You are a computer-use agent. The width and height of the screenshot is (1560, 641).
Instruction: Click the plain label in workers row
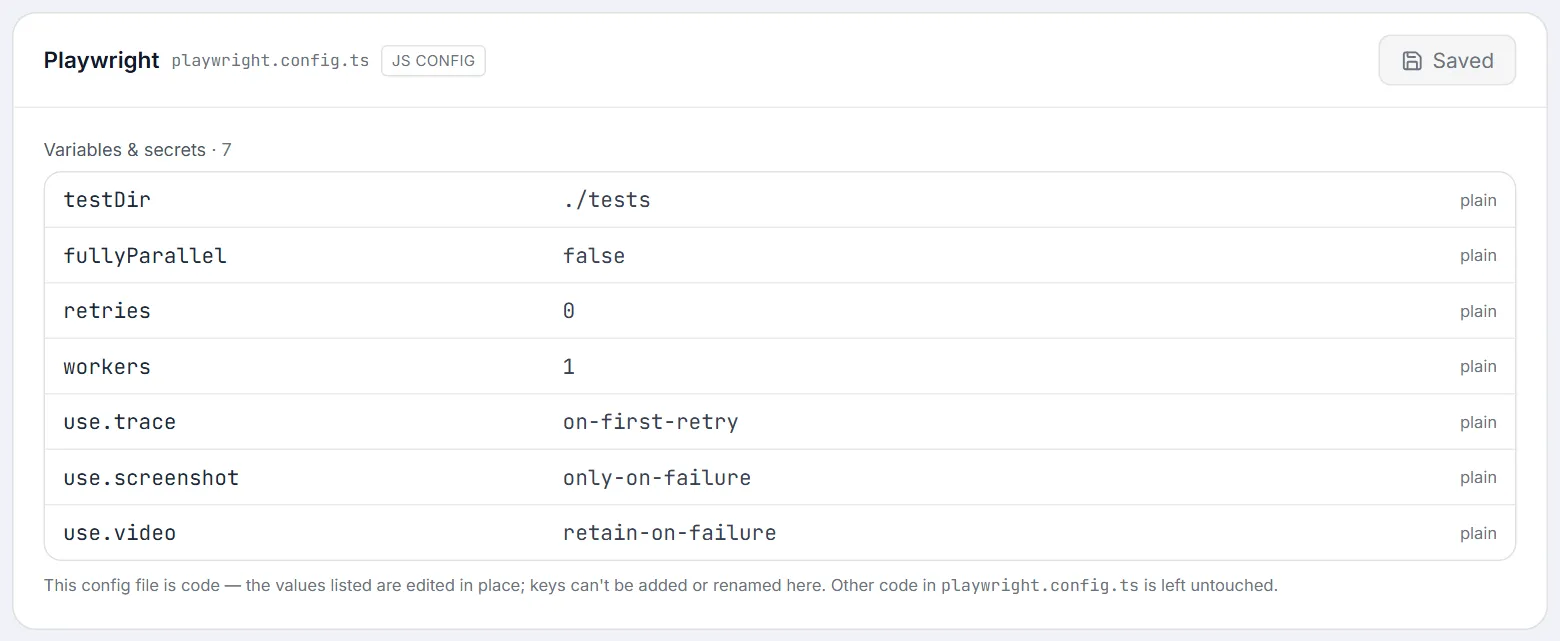coord(1478,367)
